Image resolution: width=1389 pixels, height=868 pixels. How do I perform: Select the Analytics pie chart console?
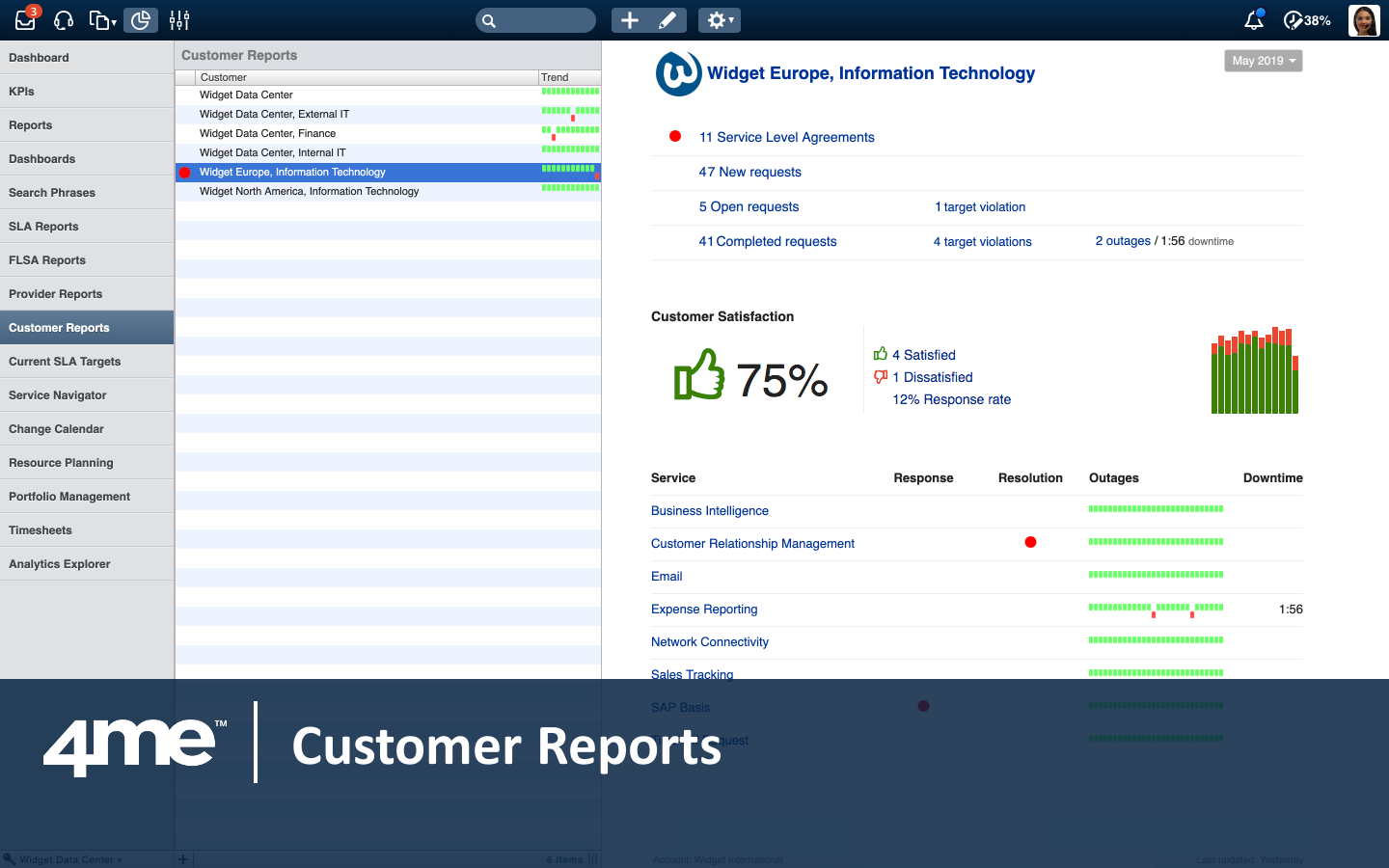pyautogui.click(x=141, y=20)
